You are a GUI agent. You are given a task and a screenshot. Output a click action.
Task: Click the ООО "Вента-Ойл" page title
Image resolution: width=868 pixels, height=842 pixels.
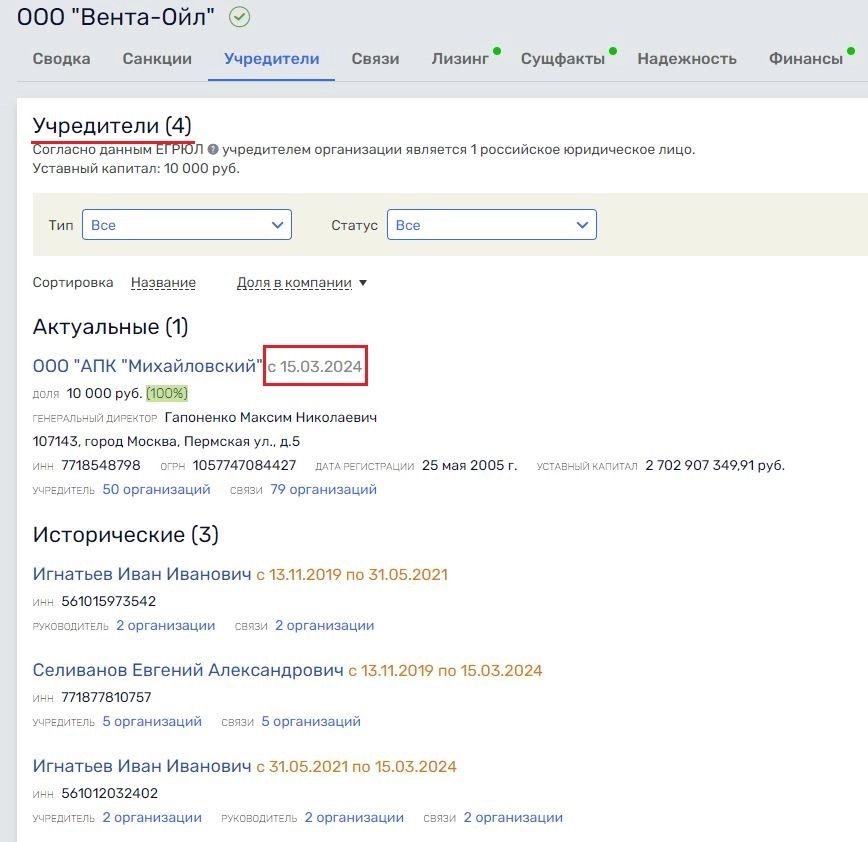point(116,17)
